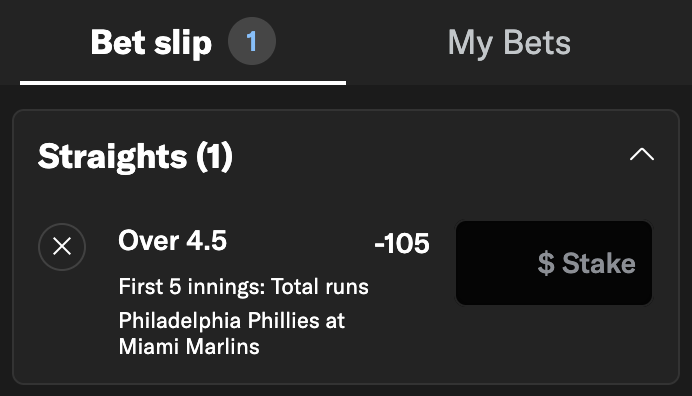Click the word Straights in the header
The width and height of the screenshot is (692, 396).
[x=113, y=156]
